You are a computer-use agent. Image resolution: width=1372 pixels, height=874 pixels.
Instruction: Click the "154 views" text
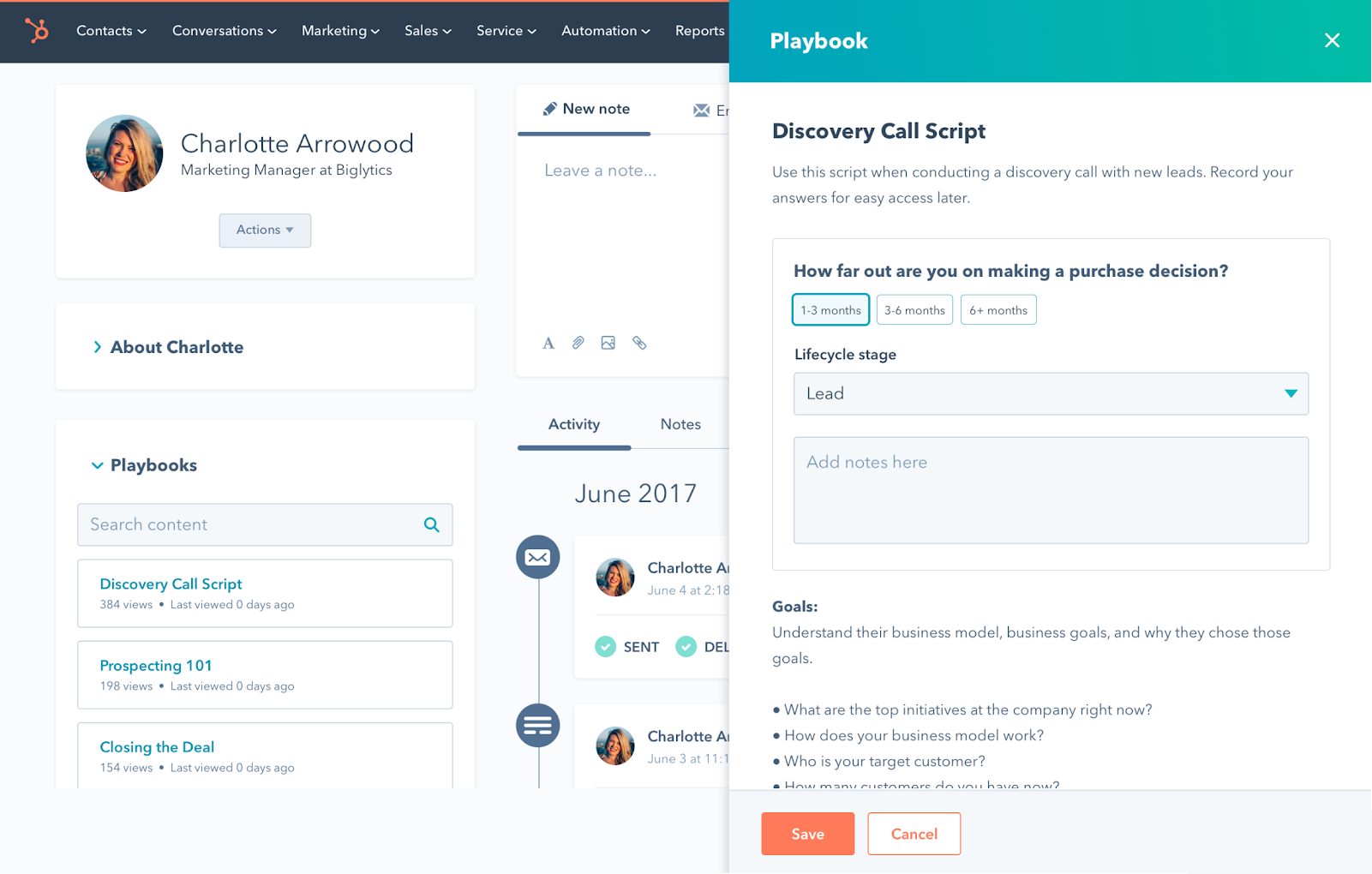click(126, 768)
